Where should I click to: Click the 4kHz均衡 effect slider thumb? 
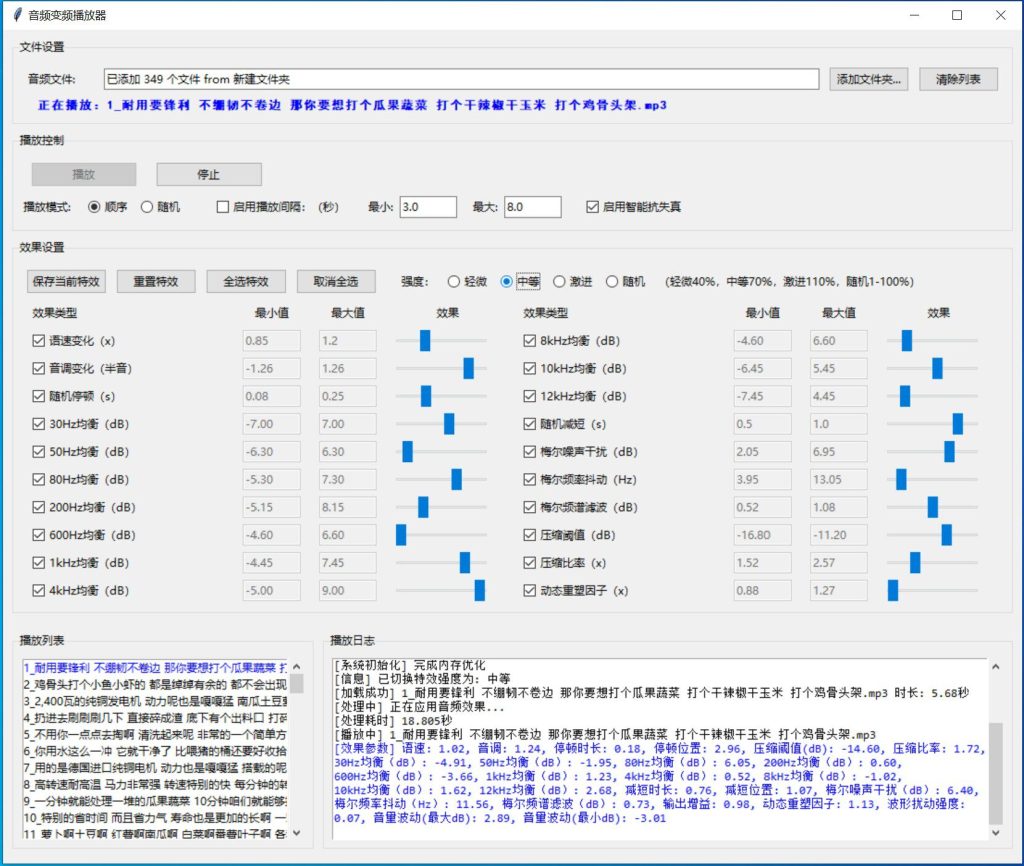[479, 590]
